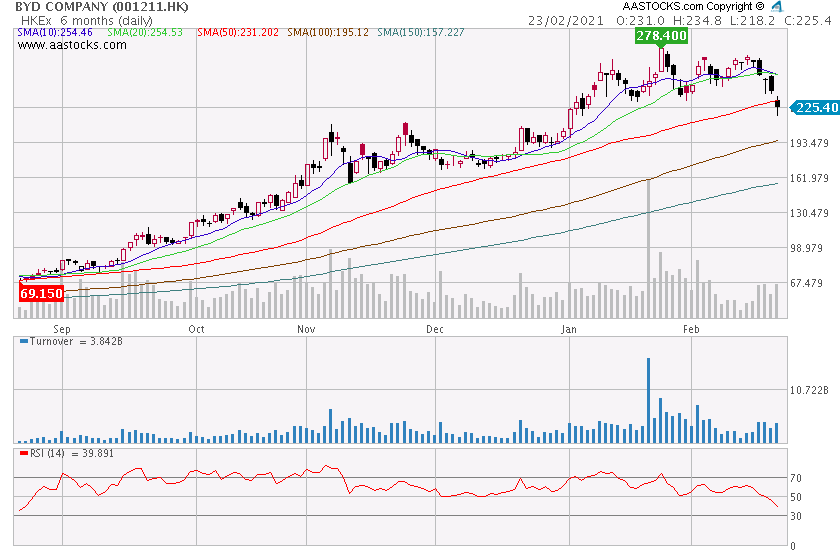Viewport: 840px width, 560px height.
Task: Click the Nov month axis label
Action: tap(306, 329)
